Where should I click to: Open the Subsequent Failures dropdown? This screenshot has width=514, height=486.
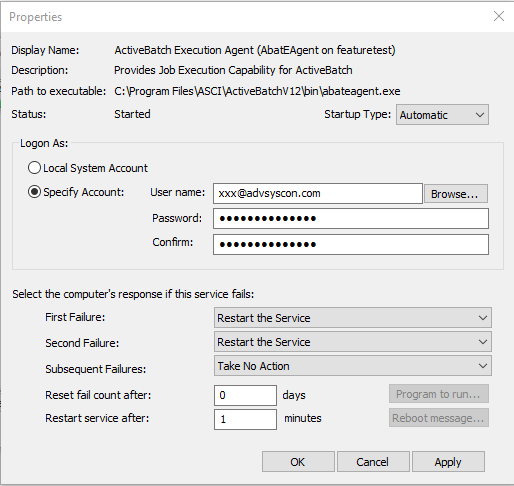pos(353,366)
